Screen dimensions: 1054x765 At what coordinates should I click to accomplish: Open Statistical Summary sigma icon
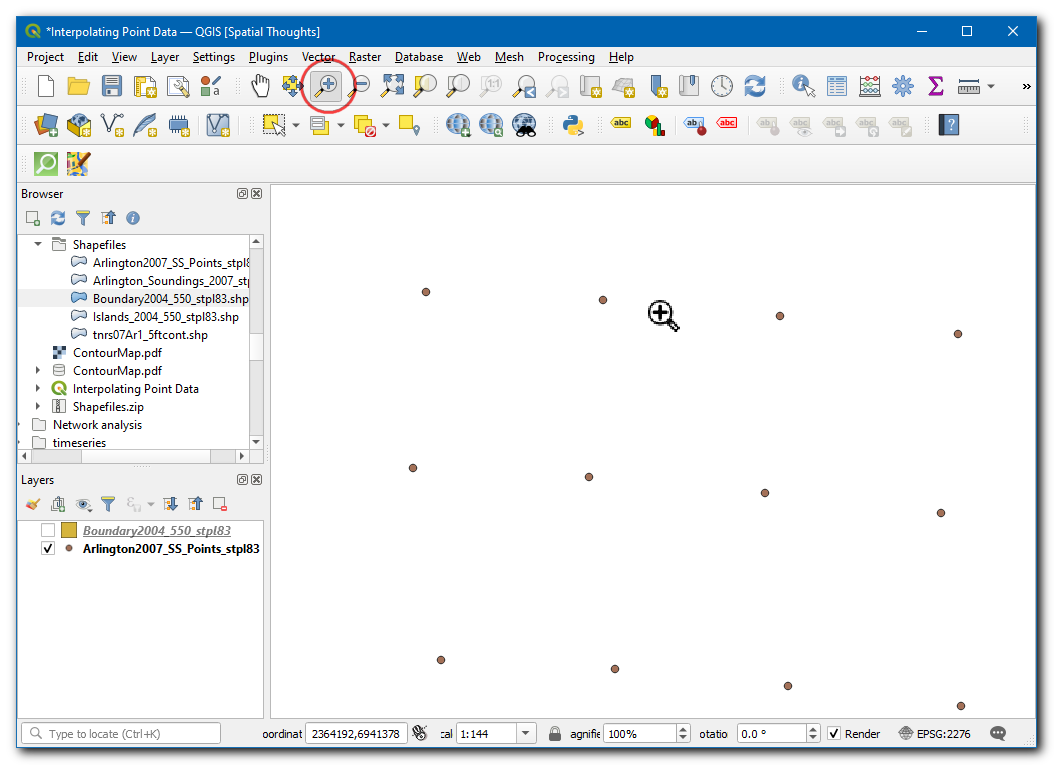point(936,86)
